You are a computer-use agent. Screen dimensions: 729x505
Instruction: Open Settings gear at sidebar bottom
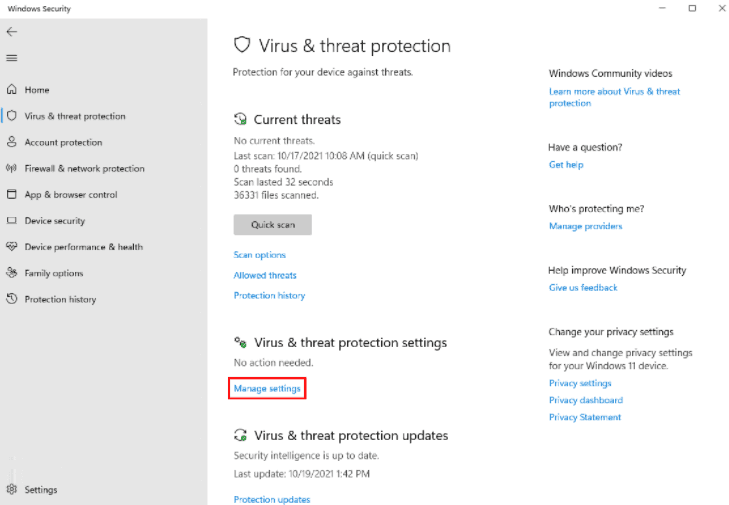point(12,489)
